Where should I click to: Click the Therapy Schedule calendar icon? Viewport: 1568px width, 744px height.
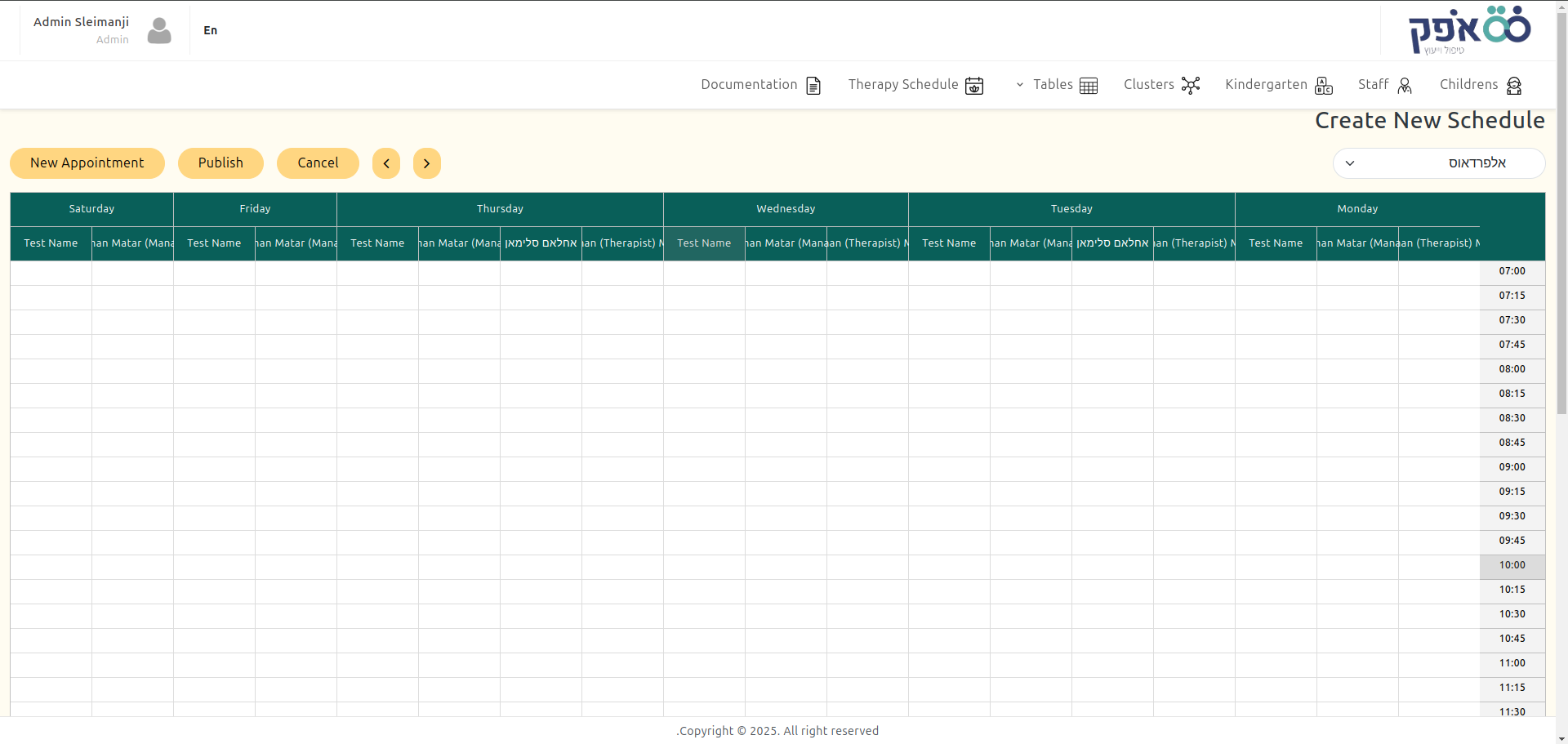coord(974,86)
